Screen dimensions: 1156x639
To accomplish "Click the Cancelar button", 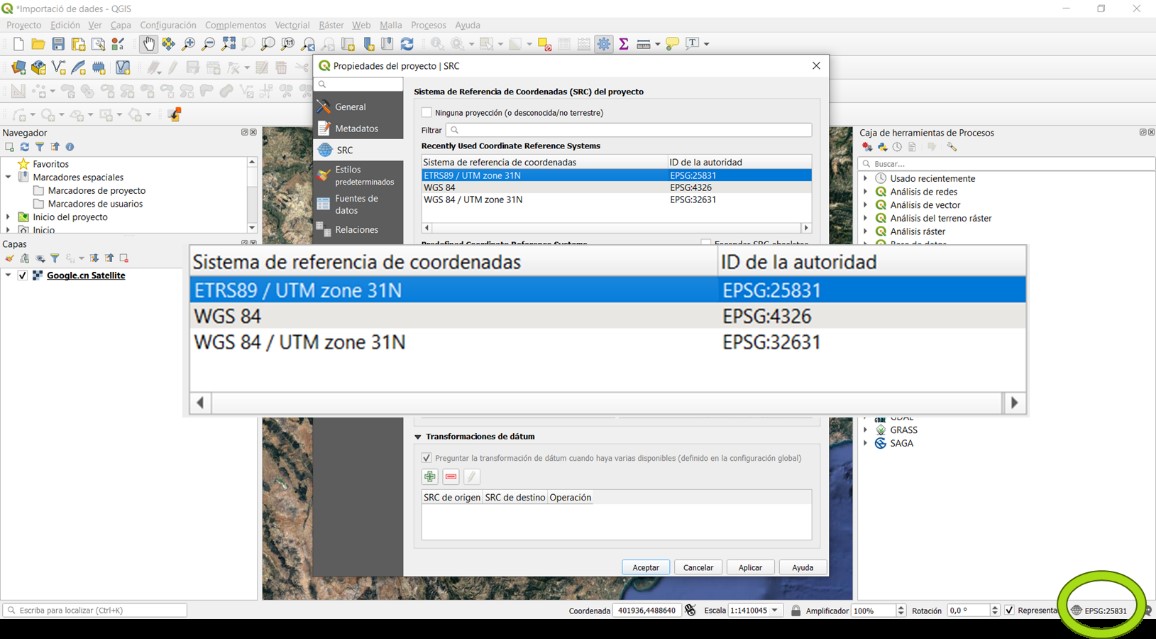I will coord(698,568).
